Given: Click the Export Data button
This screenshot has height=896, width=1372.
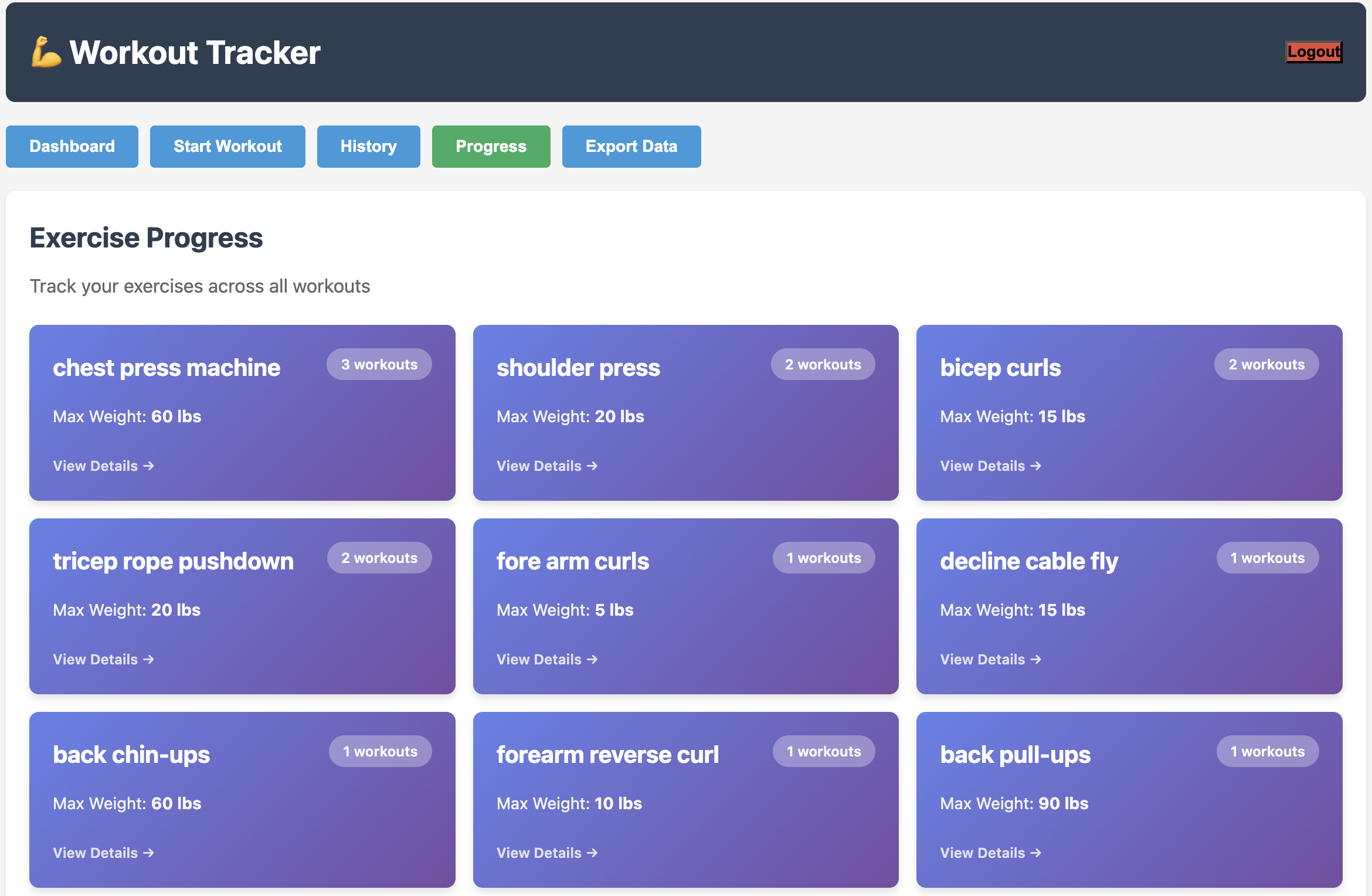Looking at the screenshot, I should [631, 146].
